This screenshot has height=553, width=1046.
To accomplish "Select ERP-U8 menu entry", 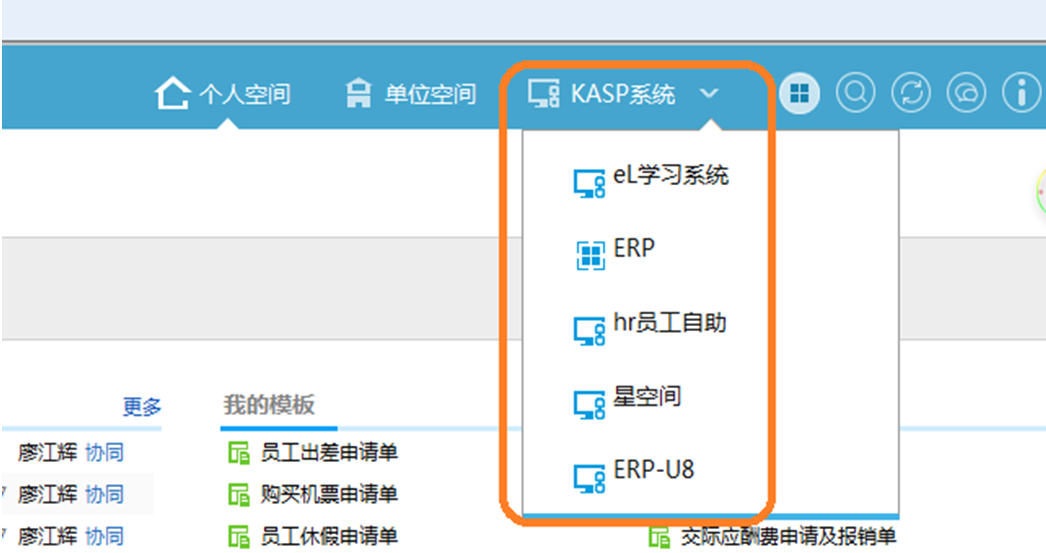I will click(653, 471).
